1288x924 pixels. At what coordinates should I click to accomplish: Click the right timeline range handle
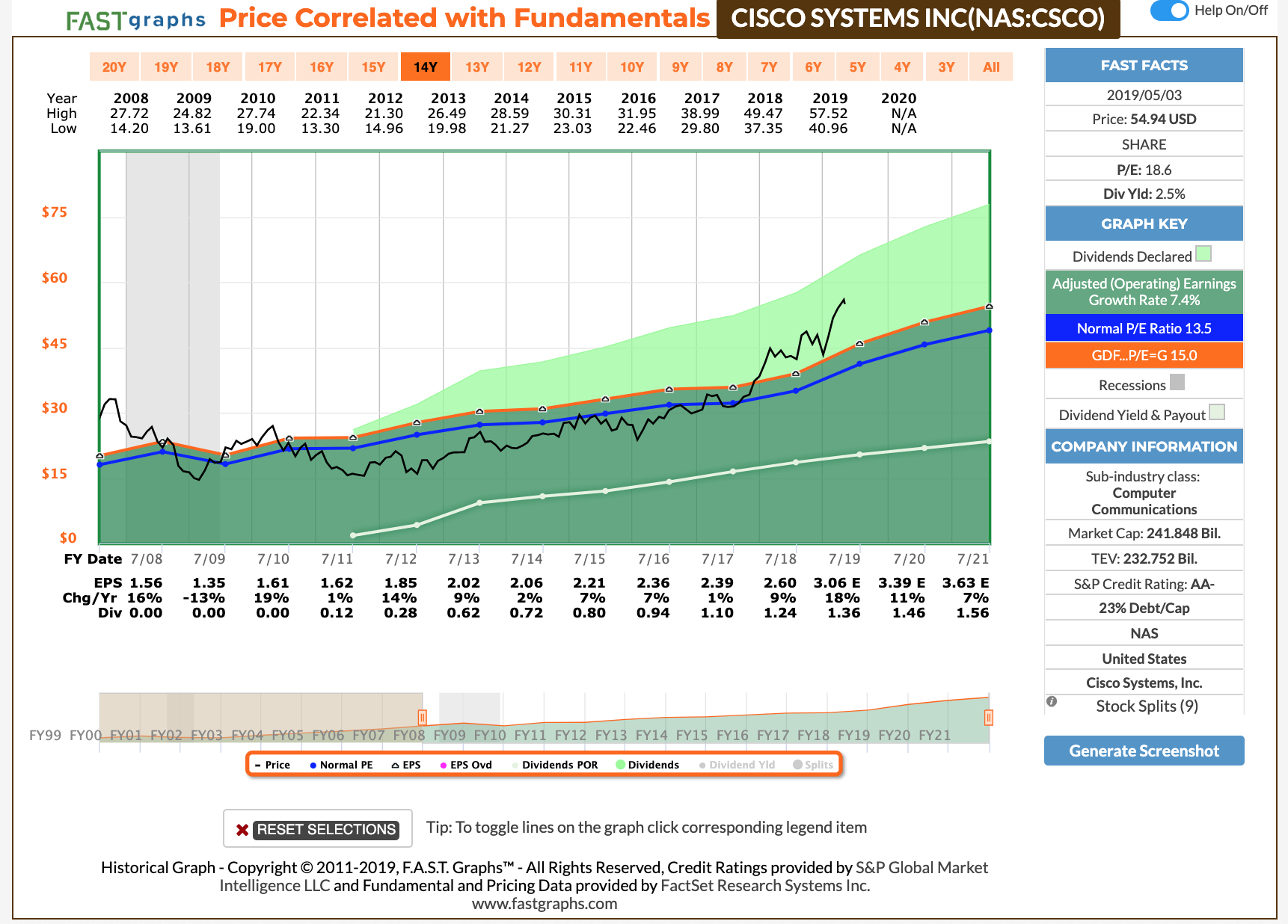(x=989, y=718)
